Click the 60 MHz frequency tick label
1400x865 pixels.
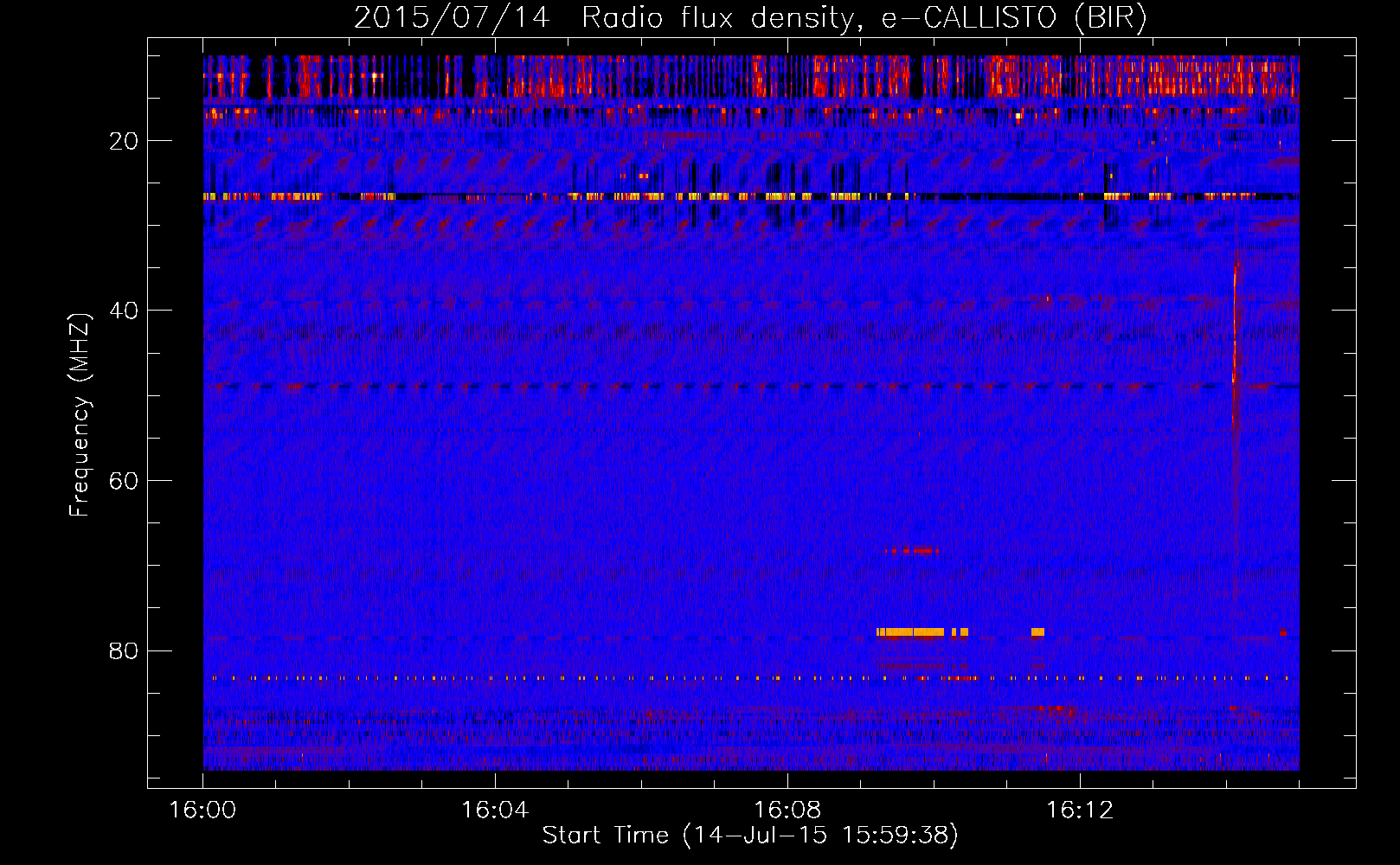pos(124,481)
